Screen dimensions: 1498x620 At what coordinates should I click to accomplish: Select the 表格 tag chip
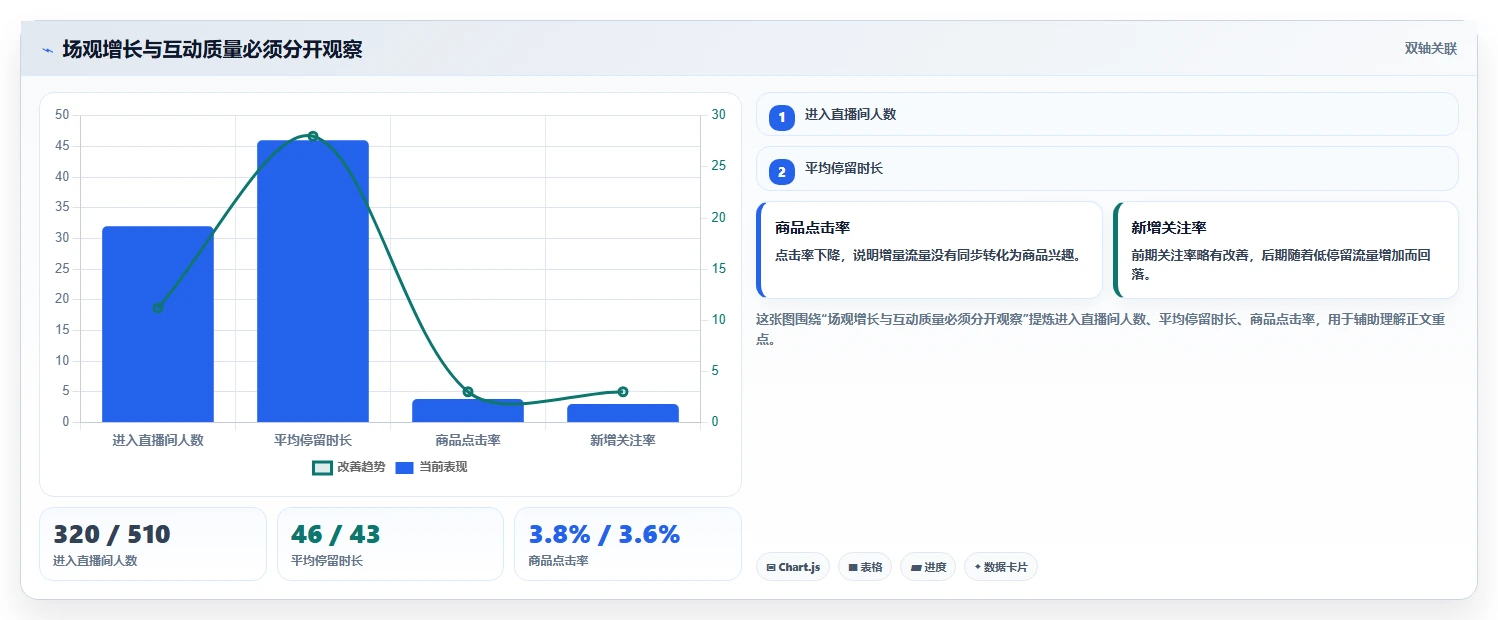click(x=865, y=567)
